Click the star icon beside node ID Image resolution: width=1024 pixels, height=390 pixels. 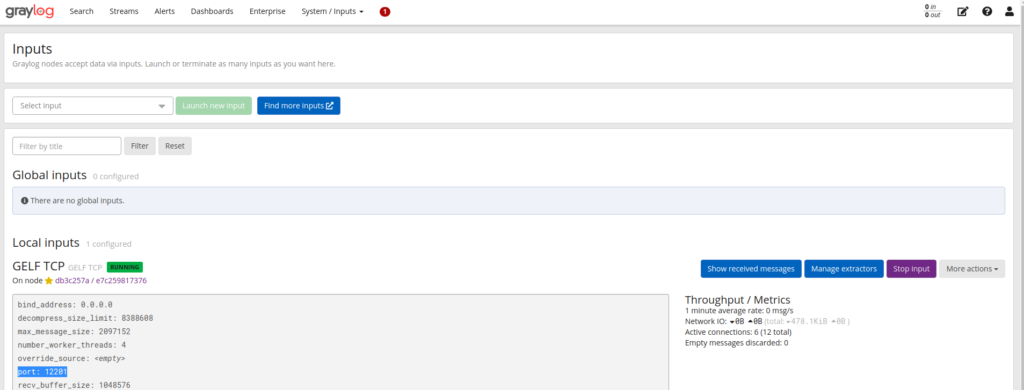pyautogui.click(x=48, y=281)
